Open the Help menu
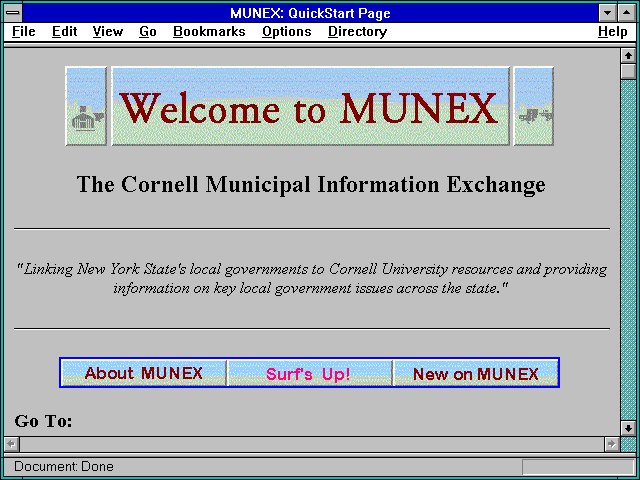This screenshot has width=640, height=480. pyautogui.click(x=612, y=31)
